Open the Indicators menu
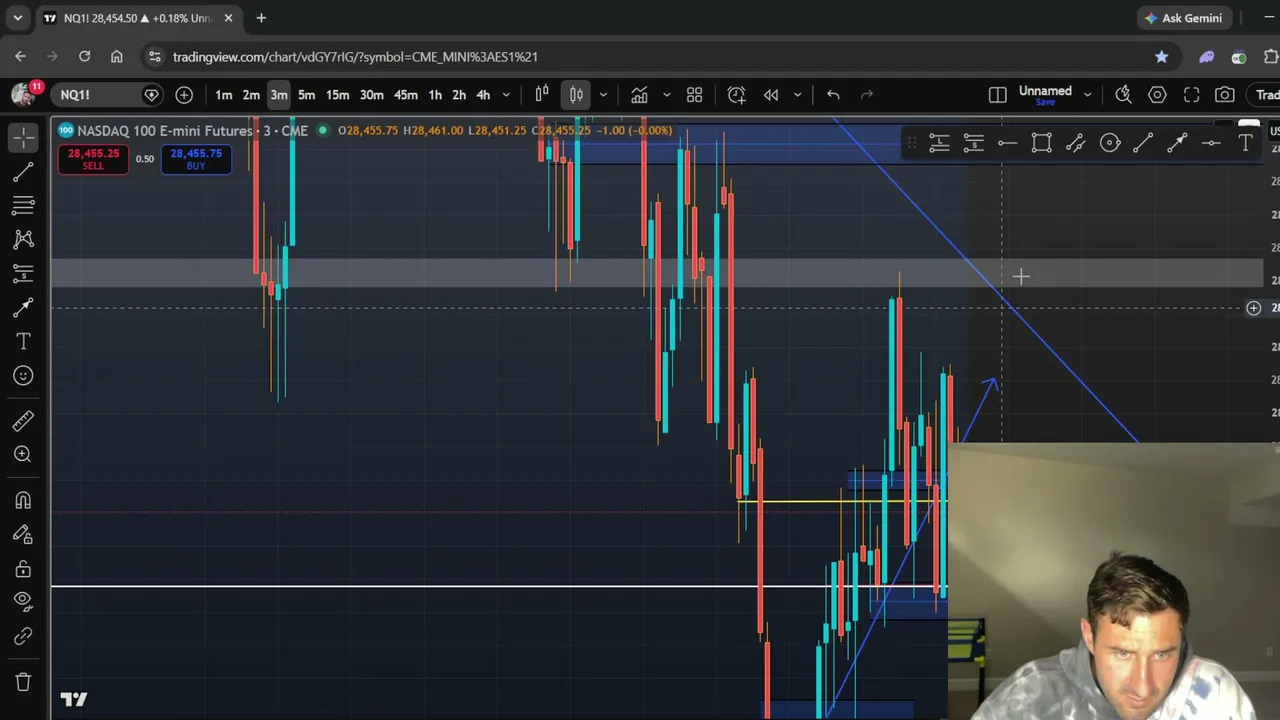Image resolution: width=1280 pixels, height=720 pixels. coord(639,95)
